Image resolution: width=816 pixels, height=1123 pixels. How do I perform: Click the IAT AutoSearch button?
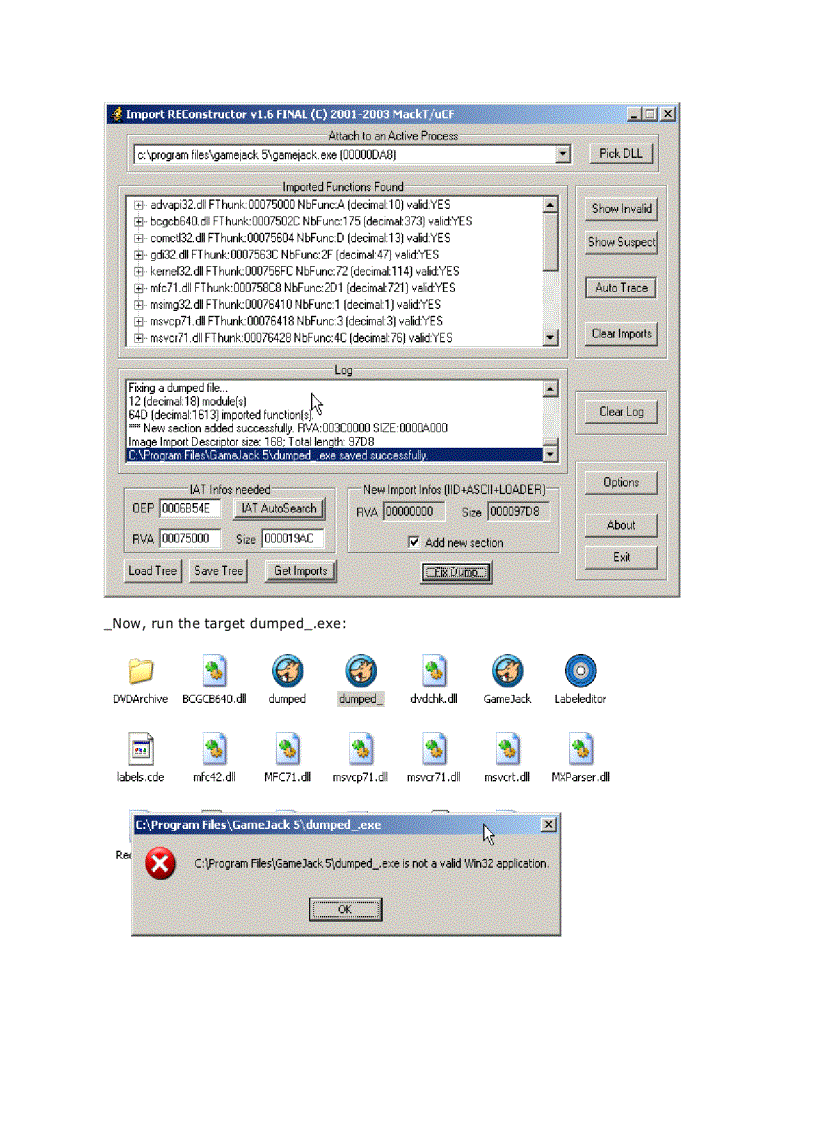tap(279, 509)
